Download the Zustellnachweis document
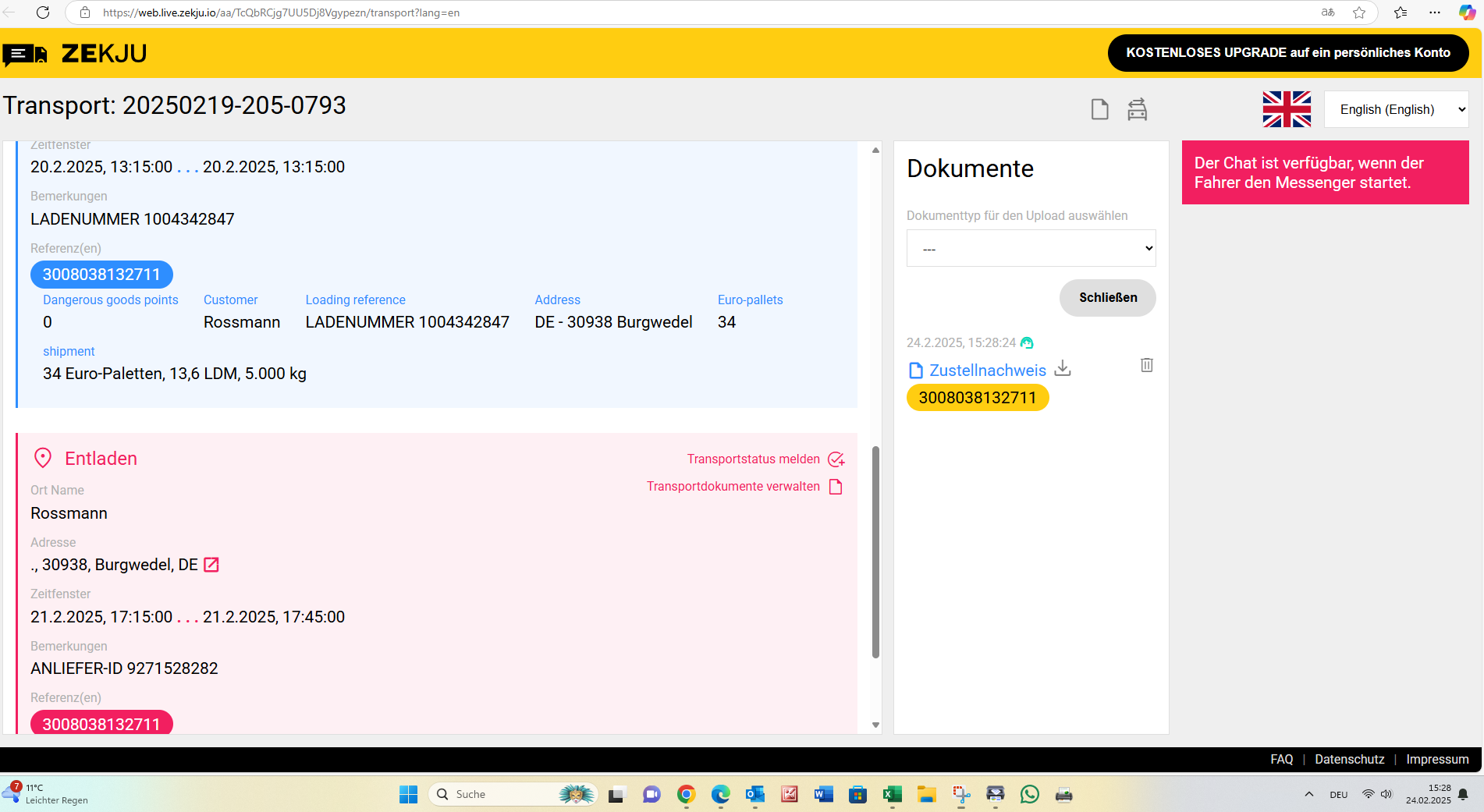Screen dimensions: 1484x812 point(1063,368)
